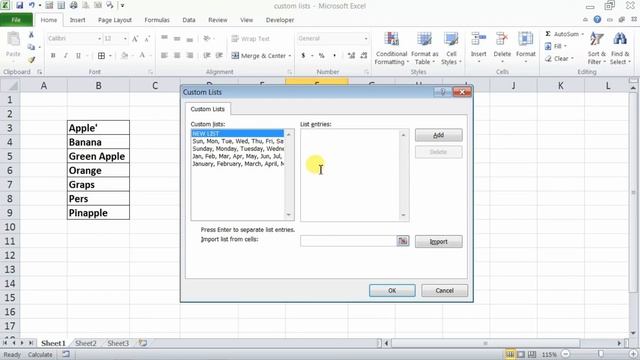Open the number format General dropdown

pyautogui.click(x=366, y=39)
